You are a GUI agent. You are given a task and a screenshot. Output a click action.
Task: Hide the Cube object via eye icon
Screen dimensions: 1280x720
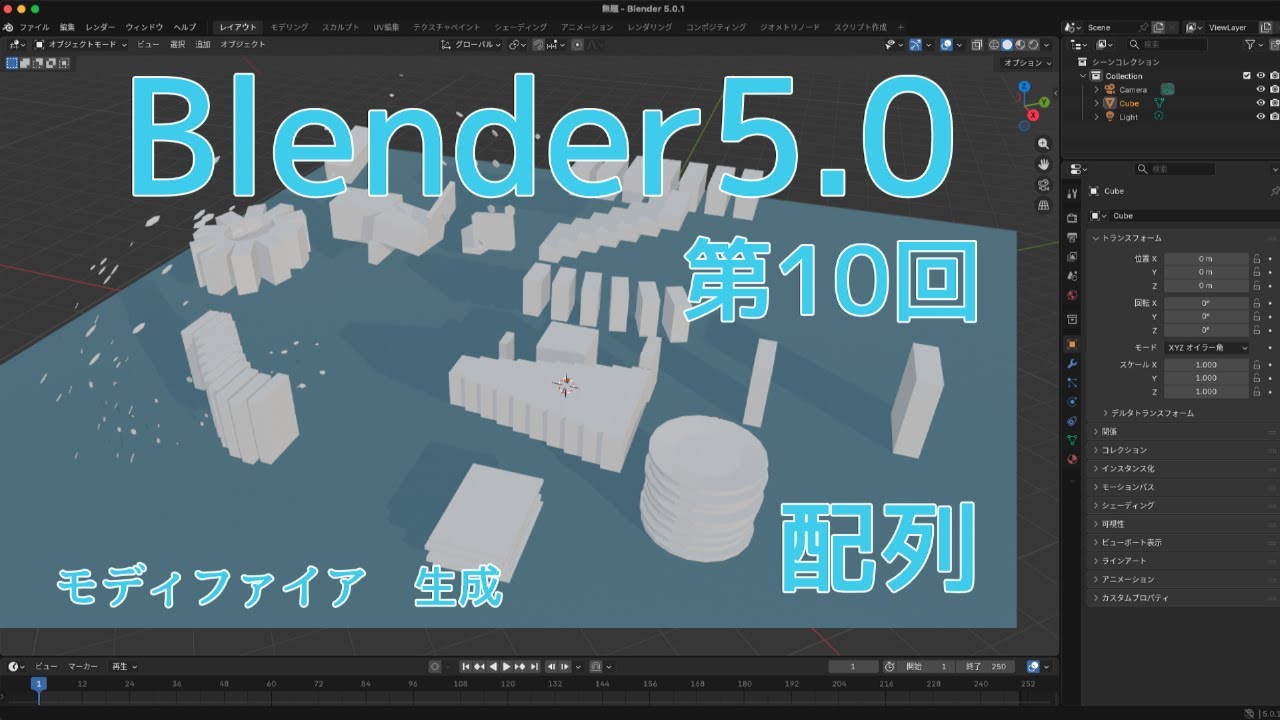coord(1261,103)
